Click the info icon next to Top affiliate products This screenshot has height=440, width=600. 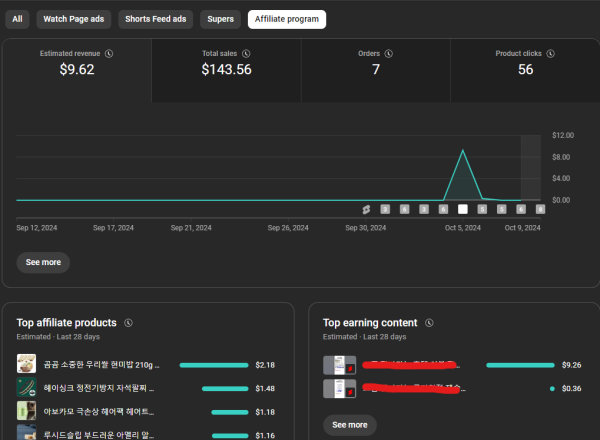click(129, 323)
